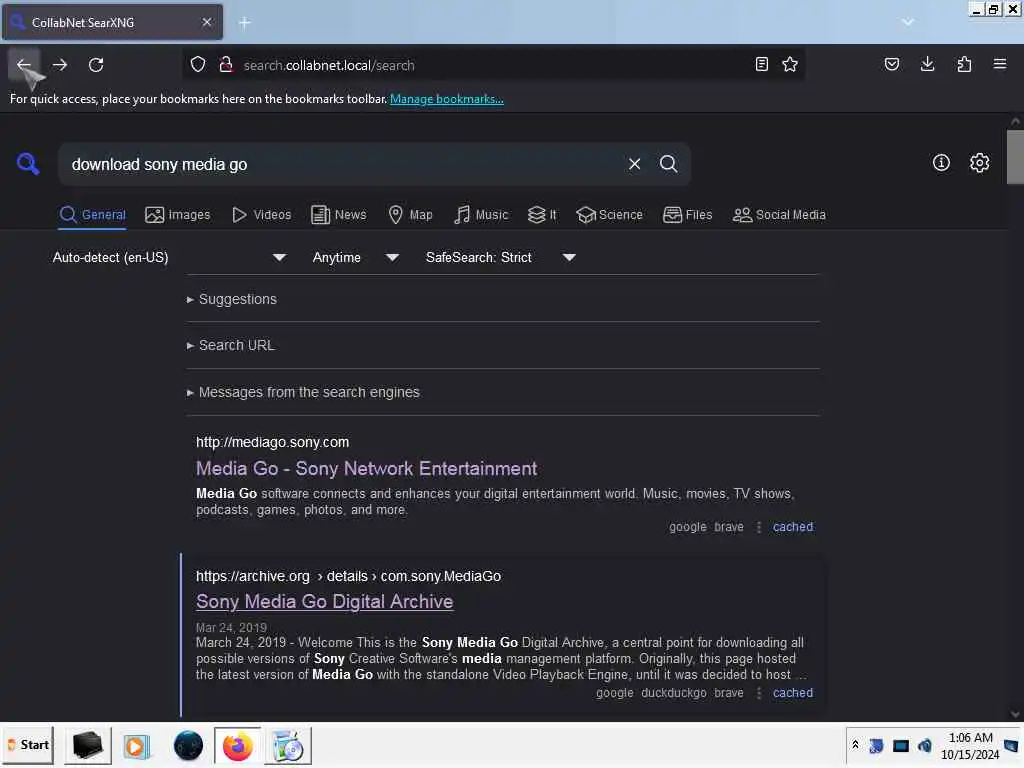Go back using the browser back arrow
Image resolution: width=1024 pixels, height=768 pixels.
coord(24,65)
